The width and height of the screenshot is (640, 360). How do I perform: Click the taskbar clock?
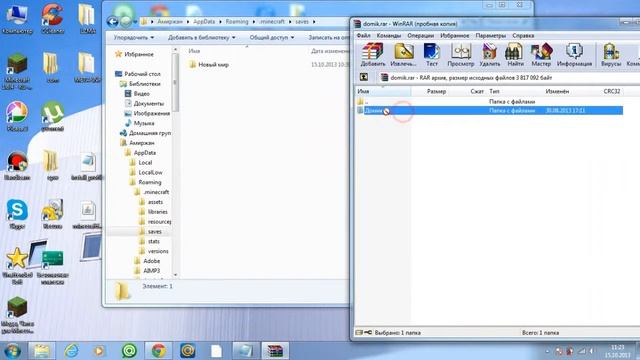pyautogui.click(x=617, y=351)
